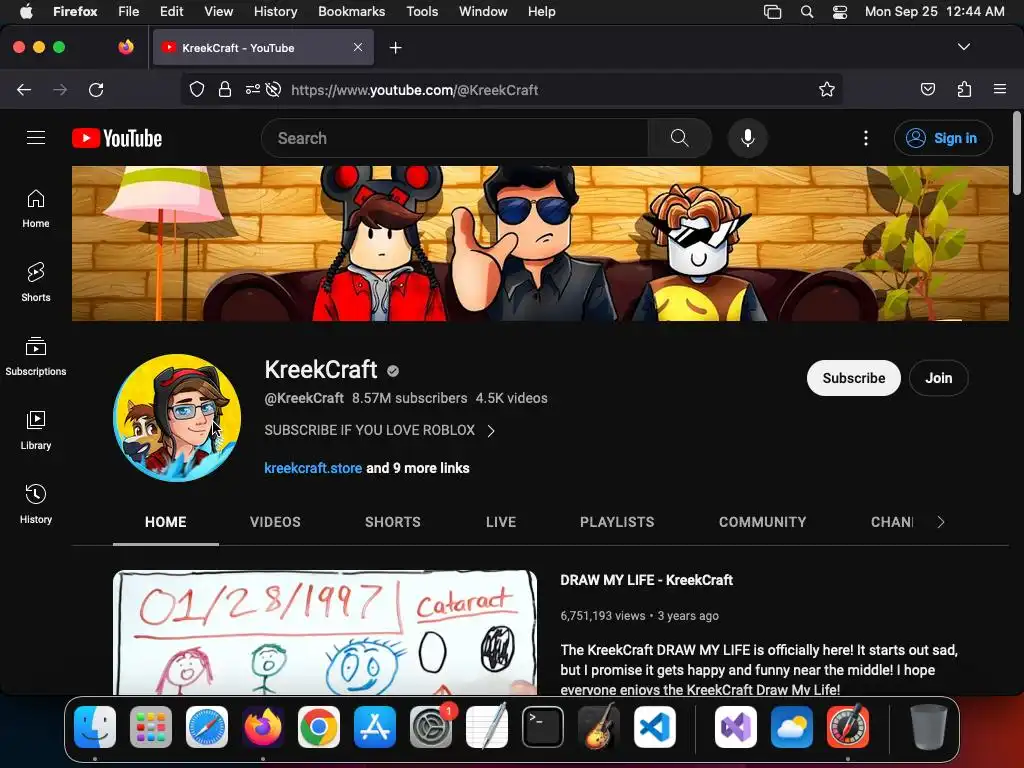The width and height of the screenshot is (1024, 768).
Task: Click the page vertical scrollbar
Action: point(1016,154)
